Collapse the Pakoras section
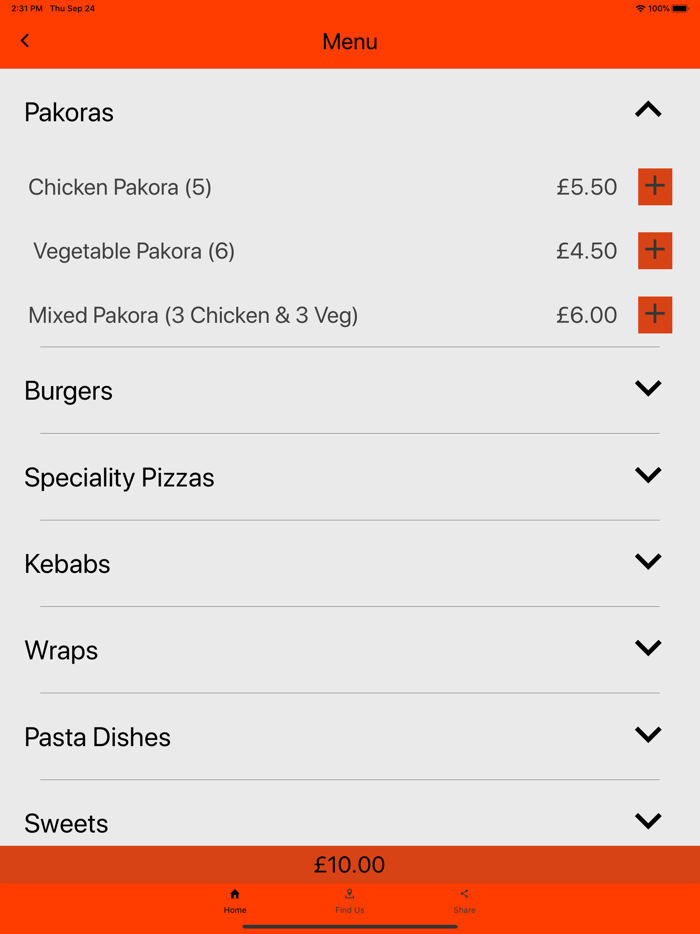The width and height of the screenshot is (700, 934). tap(648, 110)
